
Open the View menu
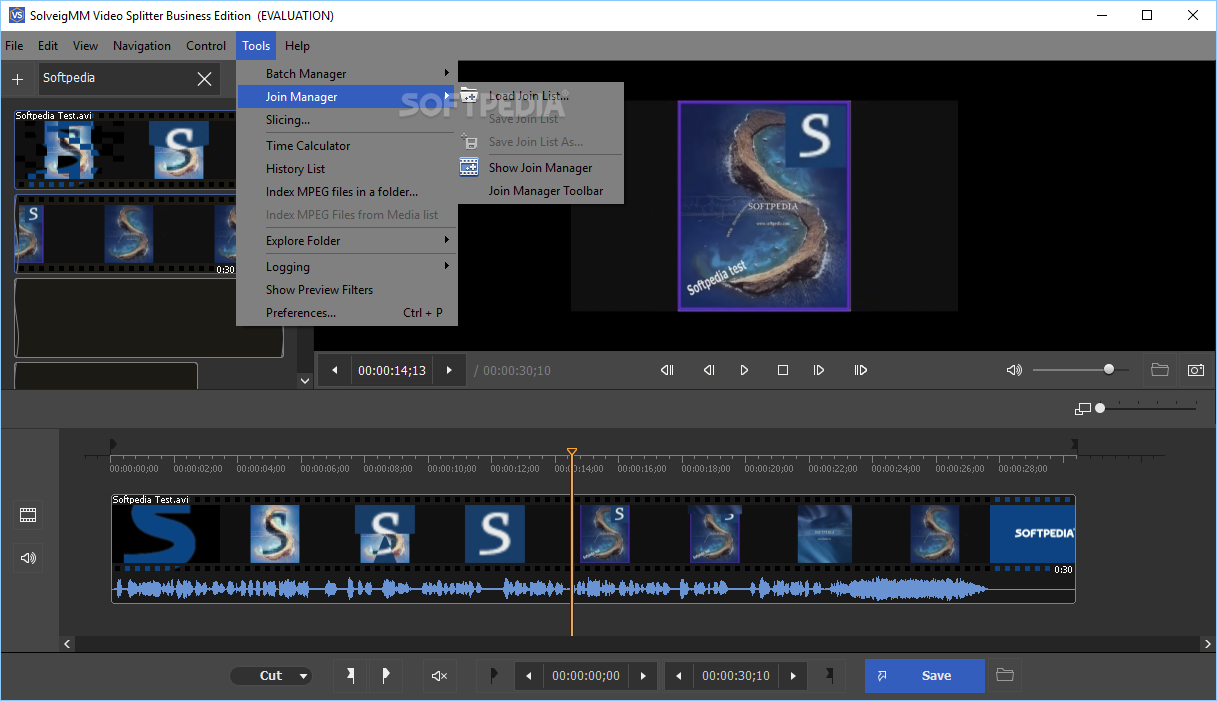(86, 45)
